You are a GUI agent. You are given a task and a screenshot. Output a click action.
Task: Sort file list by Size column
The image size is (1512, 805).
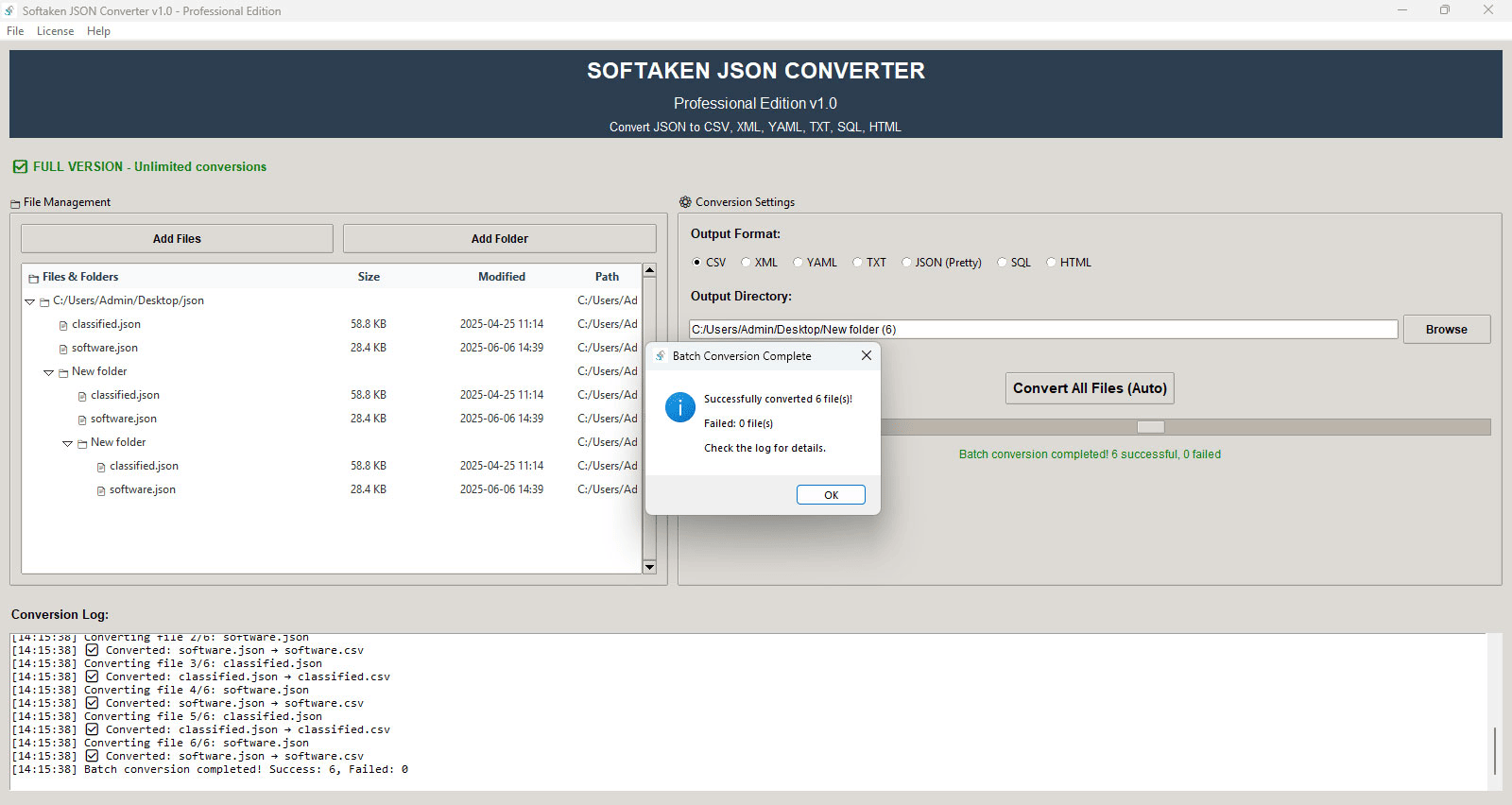pos(369,277)
